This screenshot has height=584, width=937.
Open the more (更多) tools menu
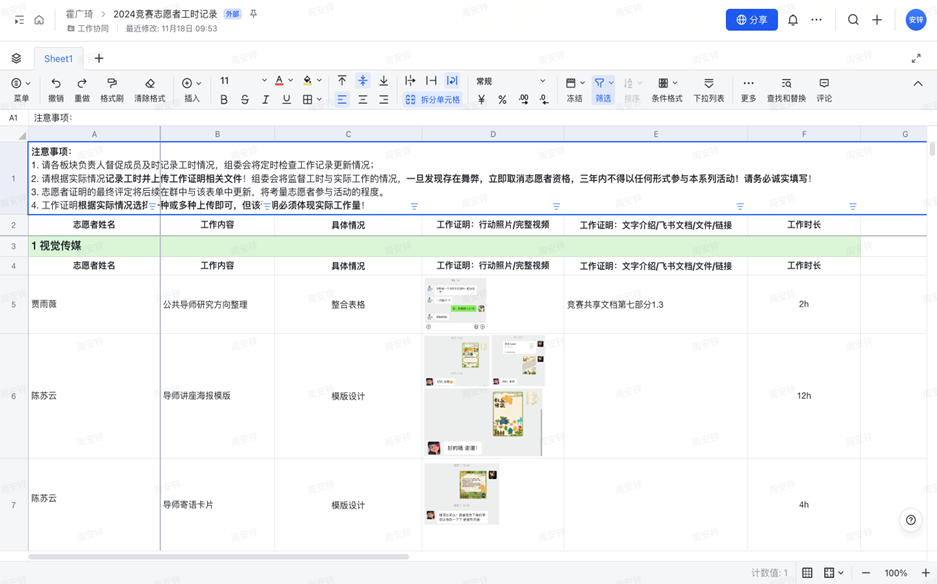click(x=748, y=90)
